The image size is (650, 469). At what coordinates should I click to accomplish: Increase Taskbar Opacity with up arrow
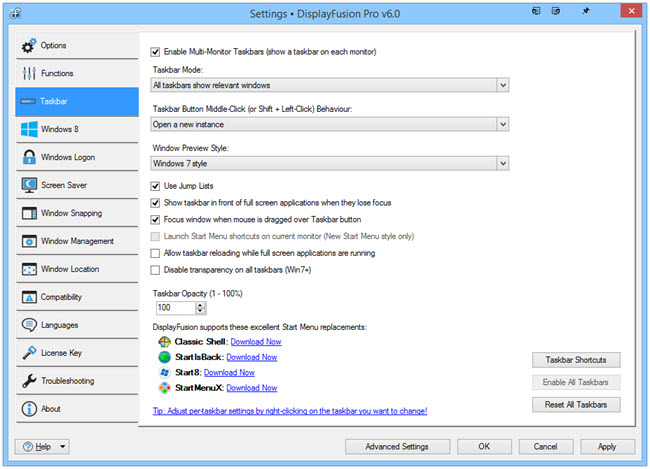[200, 305]
